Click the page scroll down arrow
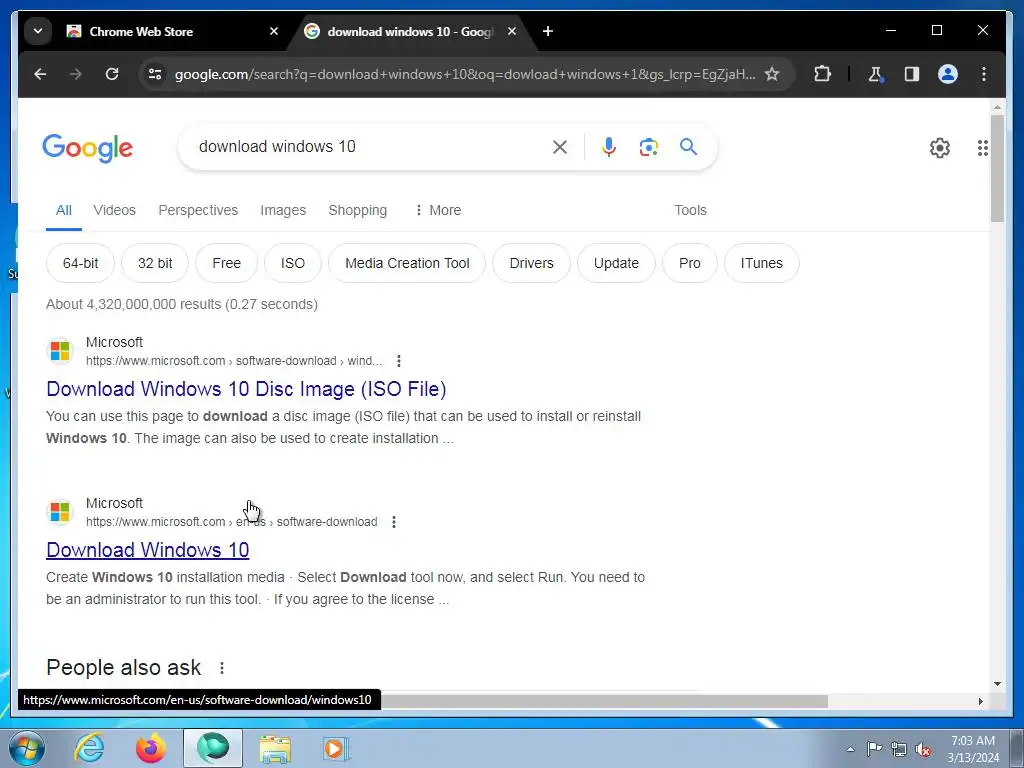The image size is (1024, 768). click(997, 684)
